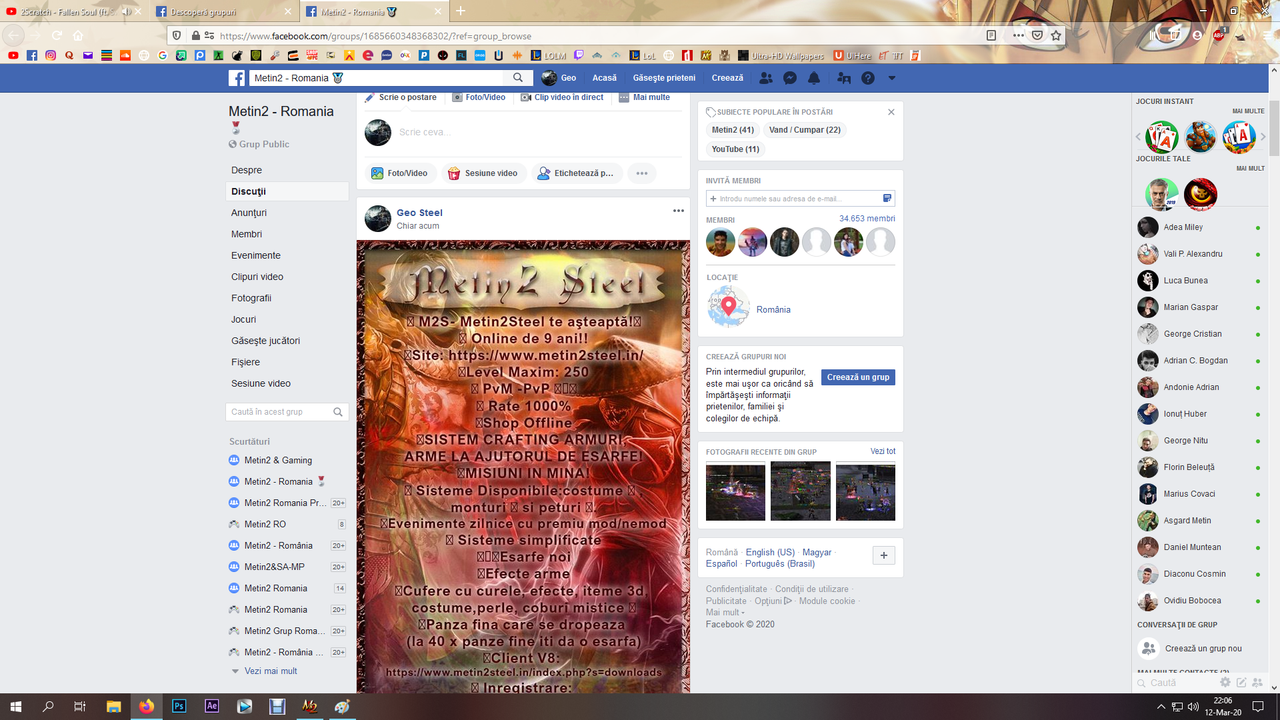Screen dimensions: 1280x720
Task: Expand the Mai multe composer option
Action: (x=644, y=97)
